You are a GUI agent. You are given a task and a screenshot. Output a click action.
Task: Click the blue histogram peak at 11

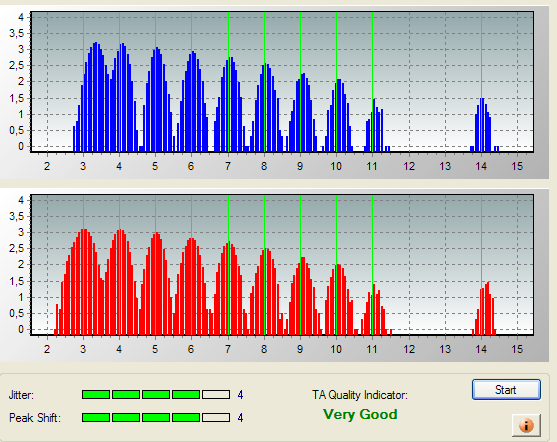(377, 125)
